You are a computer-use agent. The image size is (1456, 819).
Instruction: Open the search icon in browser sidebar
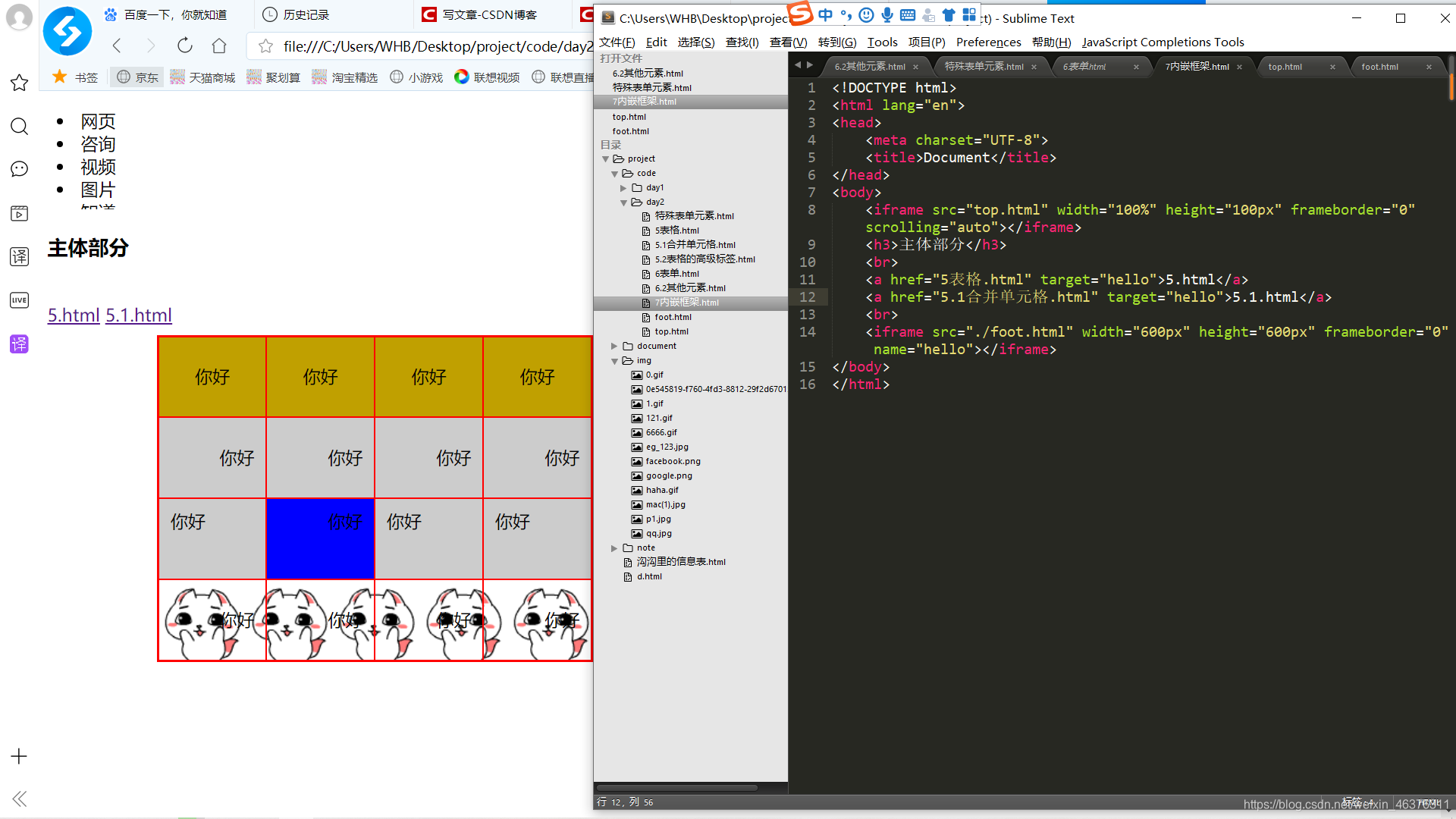(x=19, y=126)
